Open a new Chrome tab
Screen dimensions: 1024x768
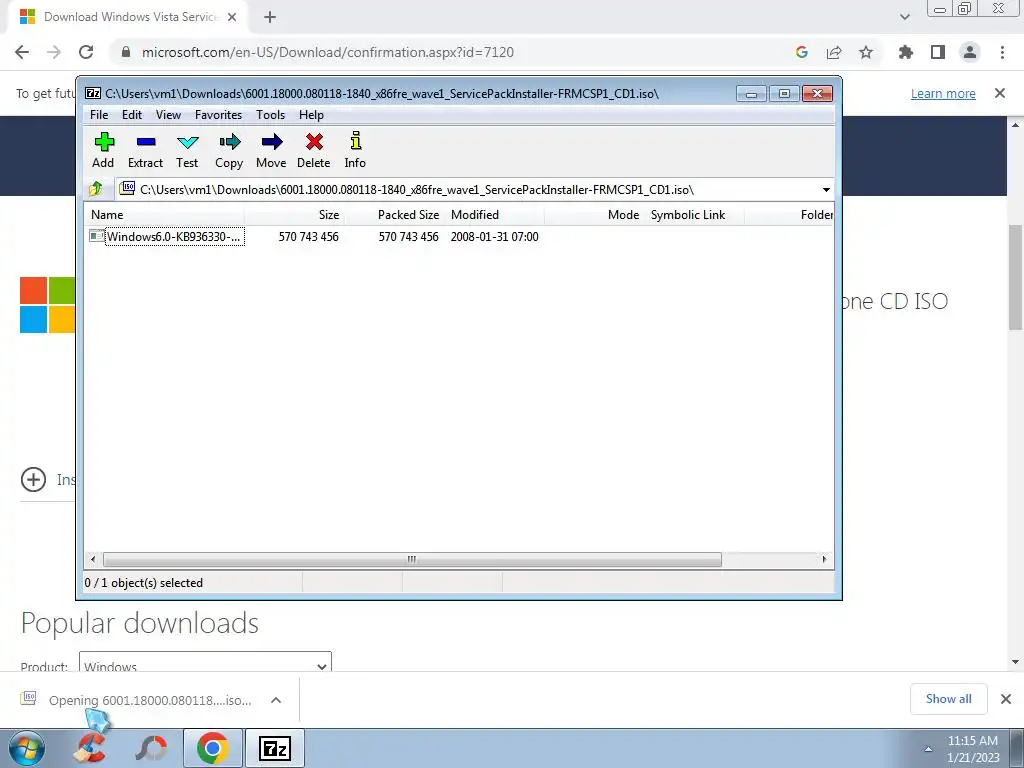click(x=270, y=17)
